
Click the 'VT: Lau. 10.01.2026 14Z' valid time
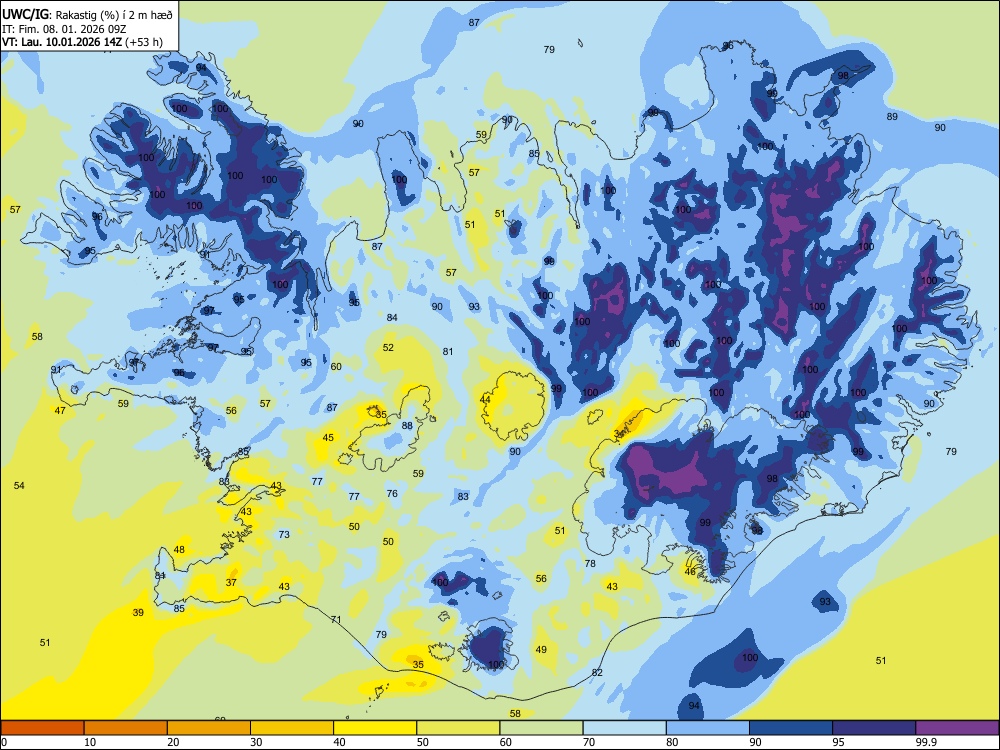pos(62,43)
